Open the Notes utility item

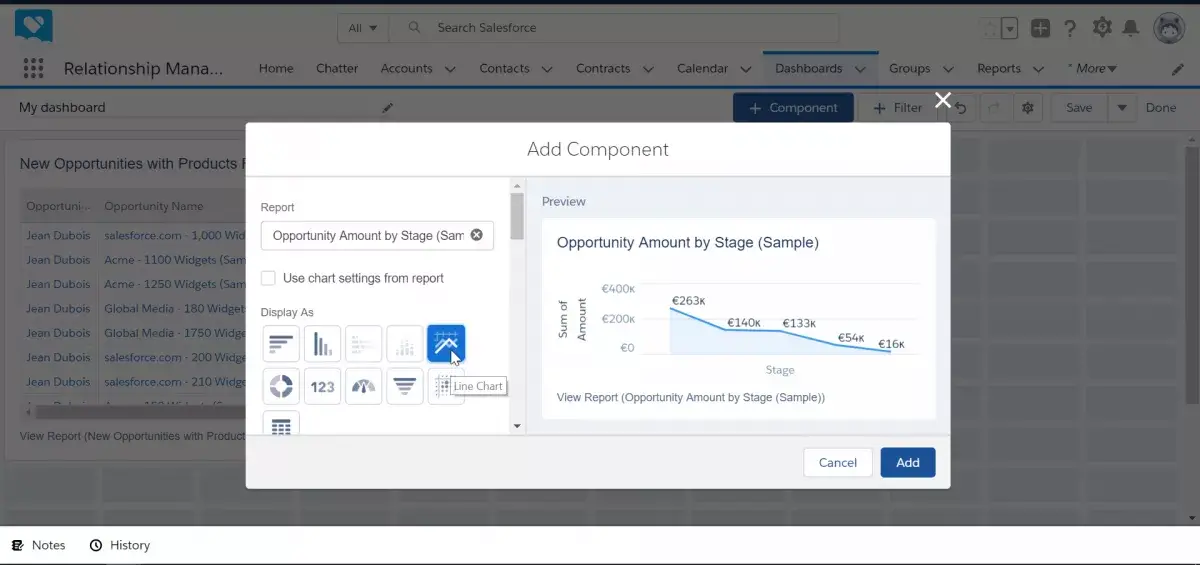[39, 545]
